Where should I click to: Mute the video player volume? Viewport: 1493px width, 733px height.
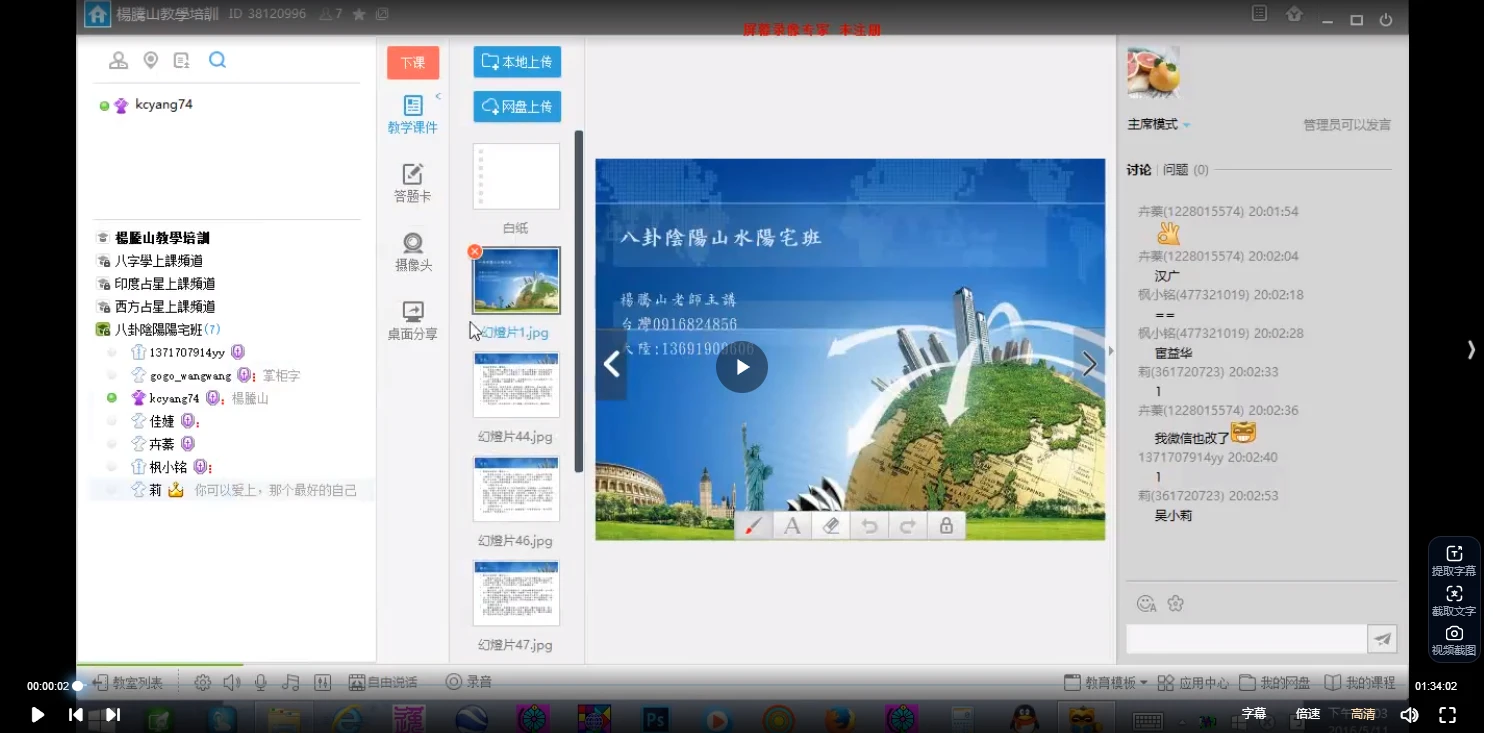(1409, 714)
